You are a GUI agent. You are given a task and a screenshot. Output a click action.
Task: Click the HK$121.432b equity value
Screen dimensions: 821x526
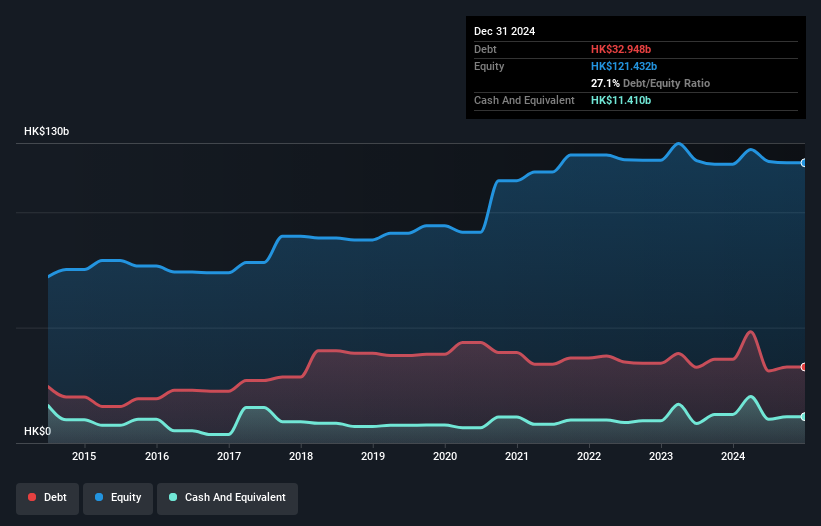click(x=624, y=66)
